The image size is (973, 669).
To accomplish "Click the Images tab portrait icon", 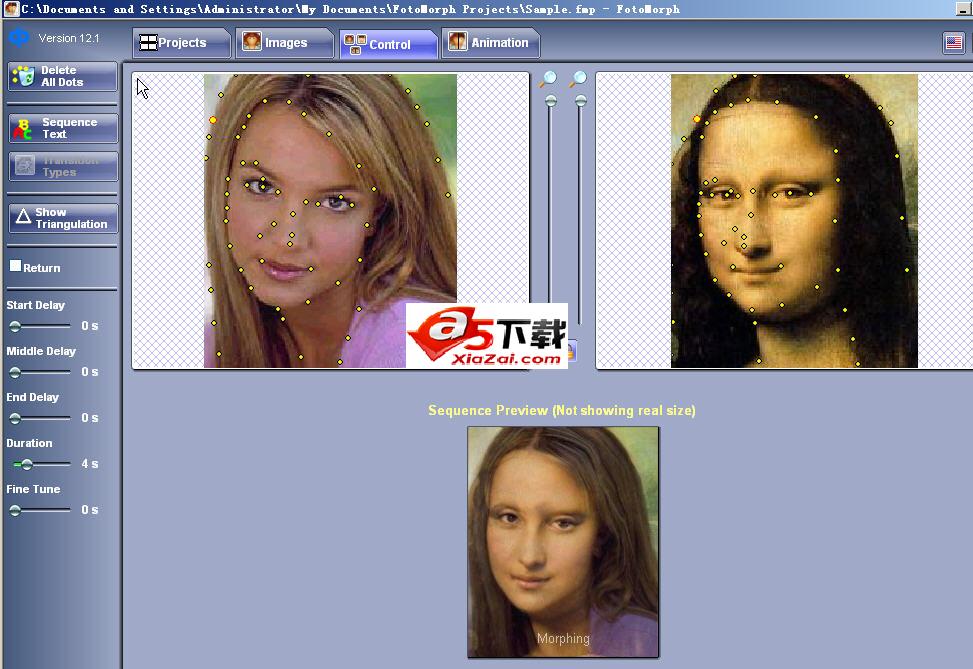I will click(251, 41).
